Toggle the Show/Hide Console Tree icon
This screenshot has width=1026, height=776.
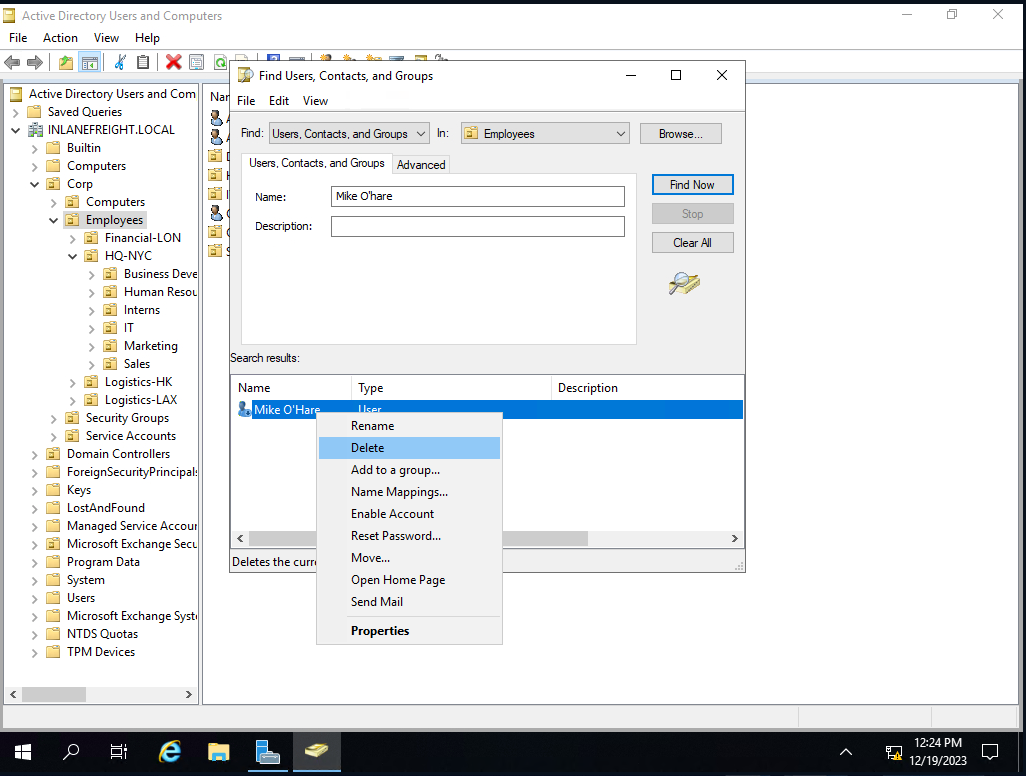pyautogui.click(x=89, y=62)
